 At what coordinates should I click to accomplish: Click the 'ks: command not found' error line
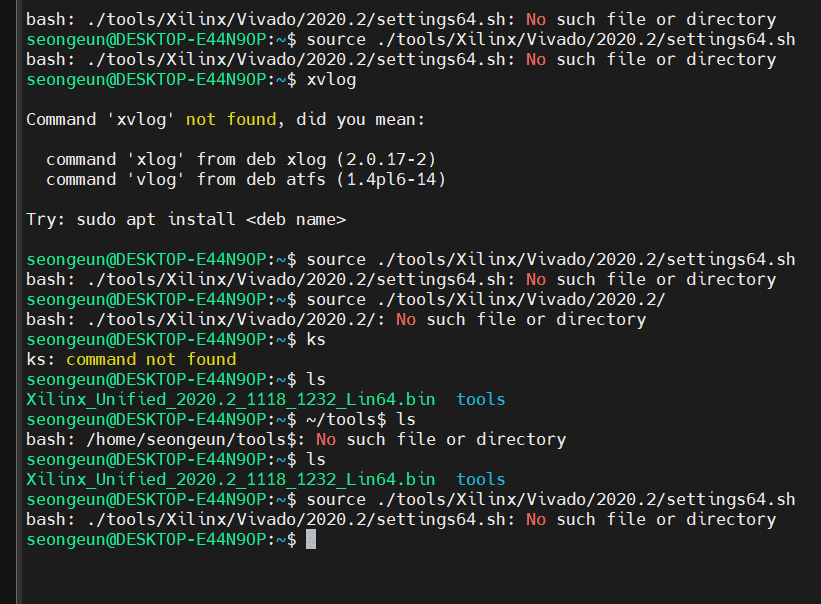(x=131, y=360)
